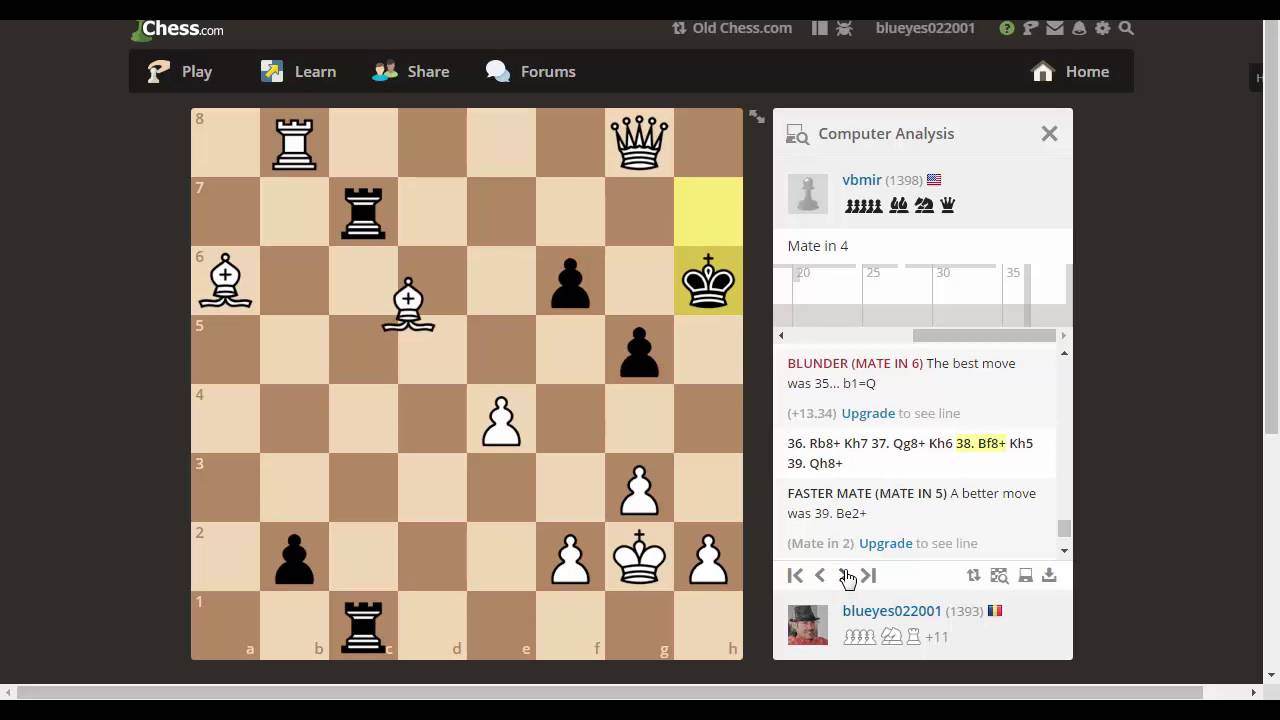Open the notifications bell icon
Screen dimensions: 1280x720
click(1079, 28)
